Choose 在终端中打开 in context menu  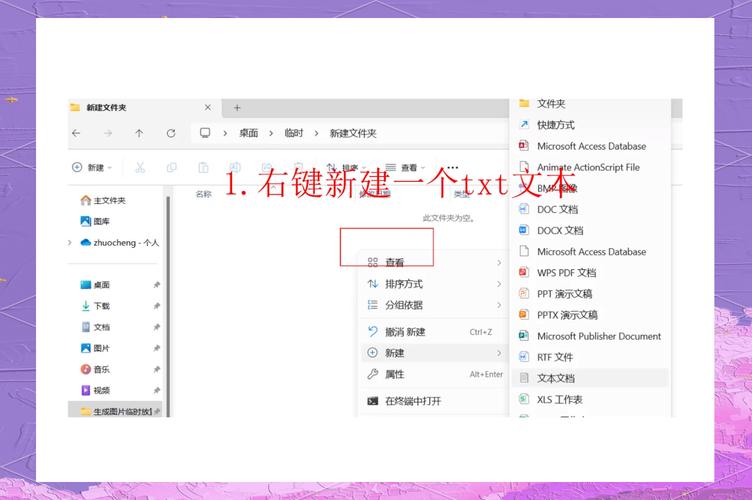click(x=434, y=401)
